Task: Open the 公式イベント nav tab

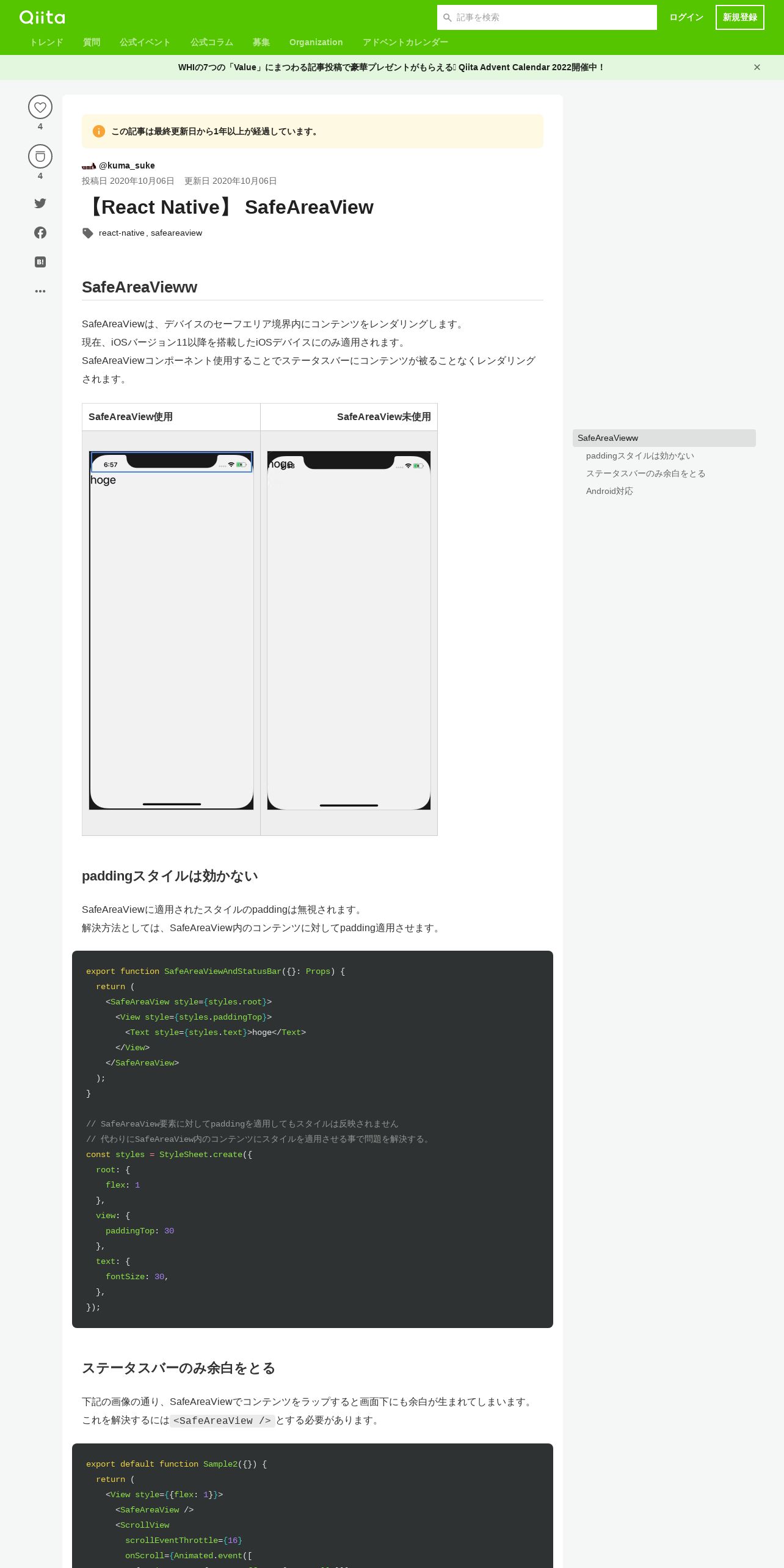Action: pyautogui.click(x=145, y=42)
